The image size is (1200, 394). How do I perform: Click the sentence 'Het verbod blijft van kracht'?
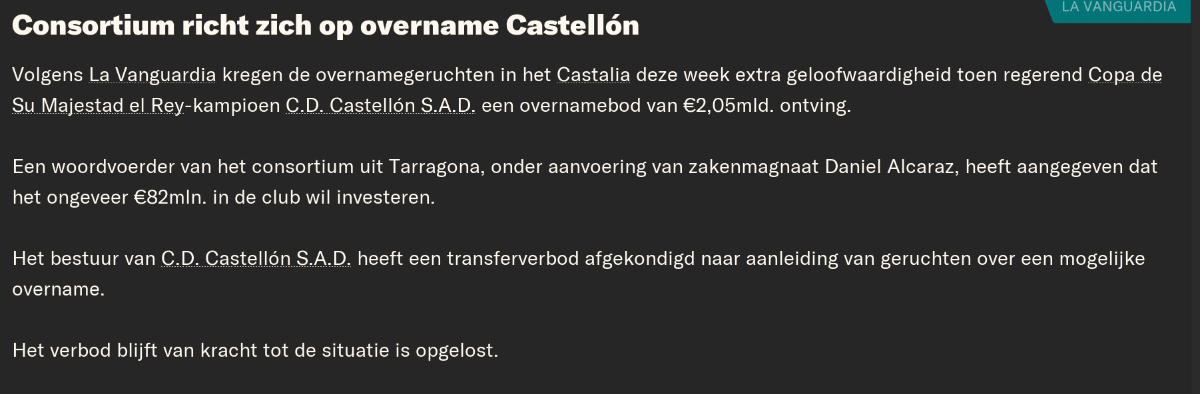(128, 351)
